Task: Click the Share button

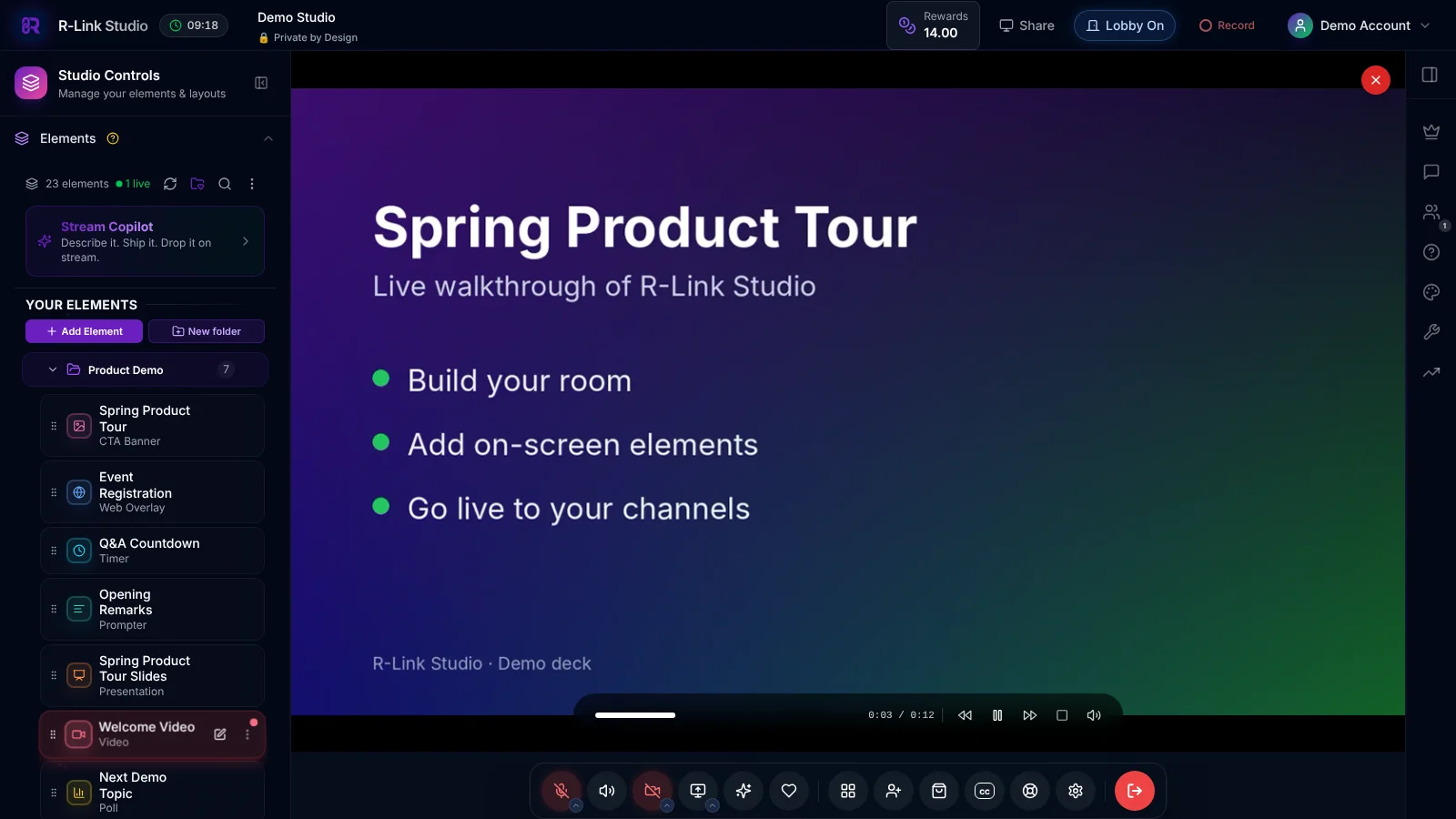Action: pos(1026,25)
